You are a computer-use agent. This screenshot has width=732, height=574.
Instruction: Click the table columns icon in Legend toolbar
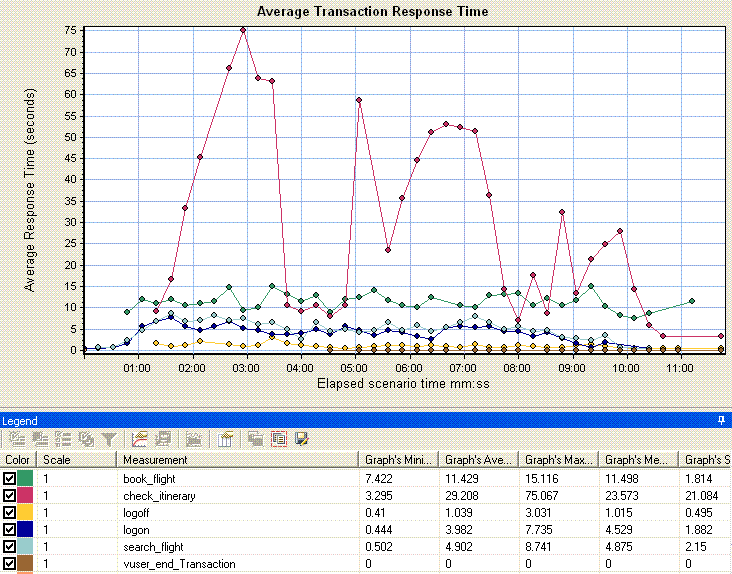pos(225,439)
